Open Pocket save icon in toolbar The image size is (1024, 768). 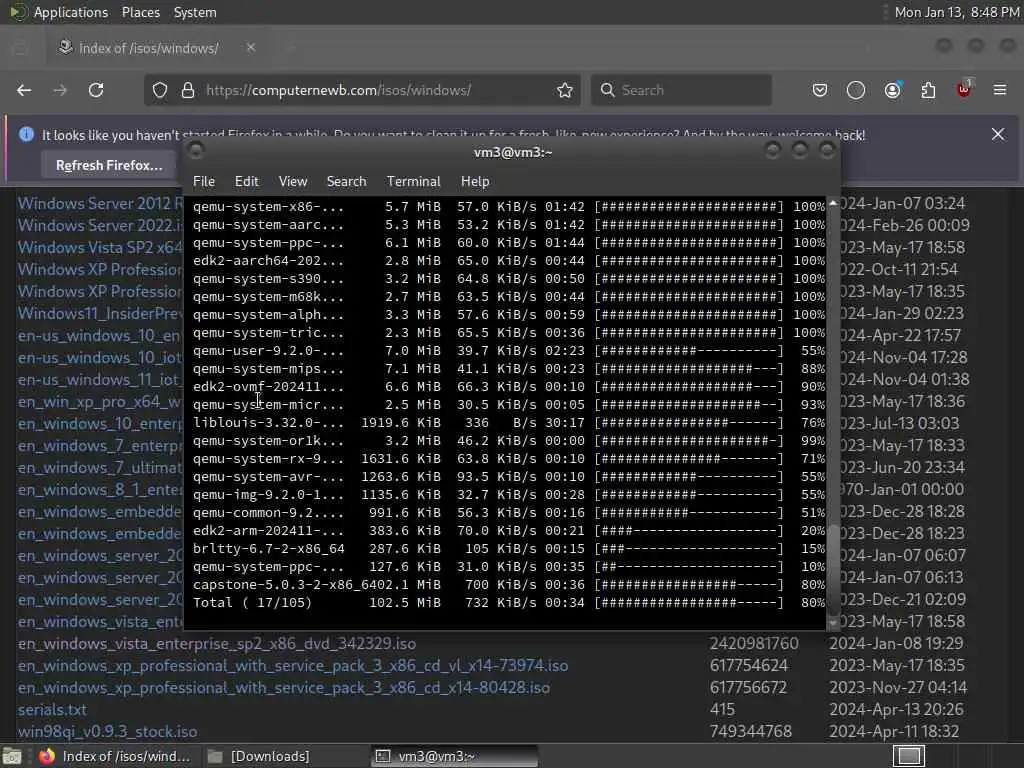820,90
